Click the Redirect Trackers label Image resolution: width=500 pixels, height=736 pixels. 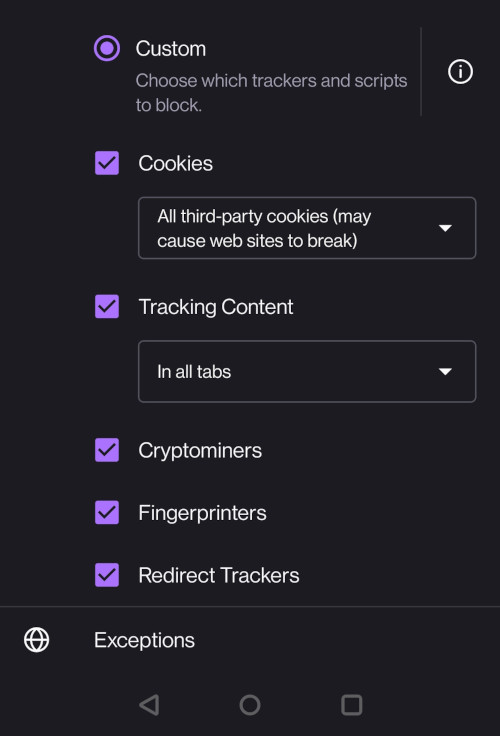[x=219, y=575]
